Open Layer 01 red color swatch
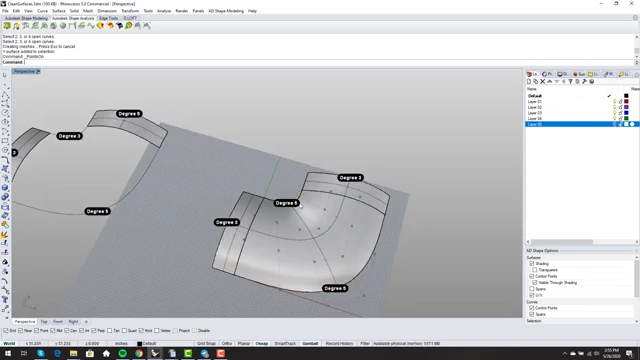The image size is (640, 360). (626, 102)
